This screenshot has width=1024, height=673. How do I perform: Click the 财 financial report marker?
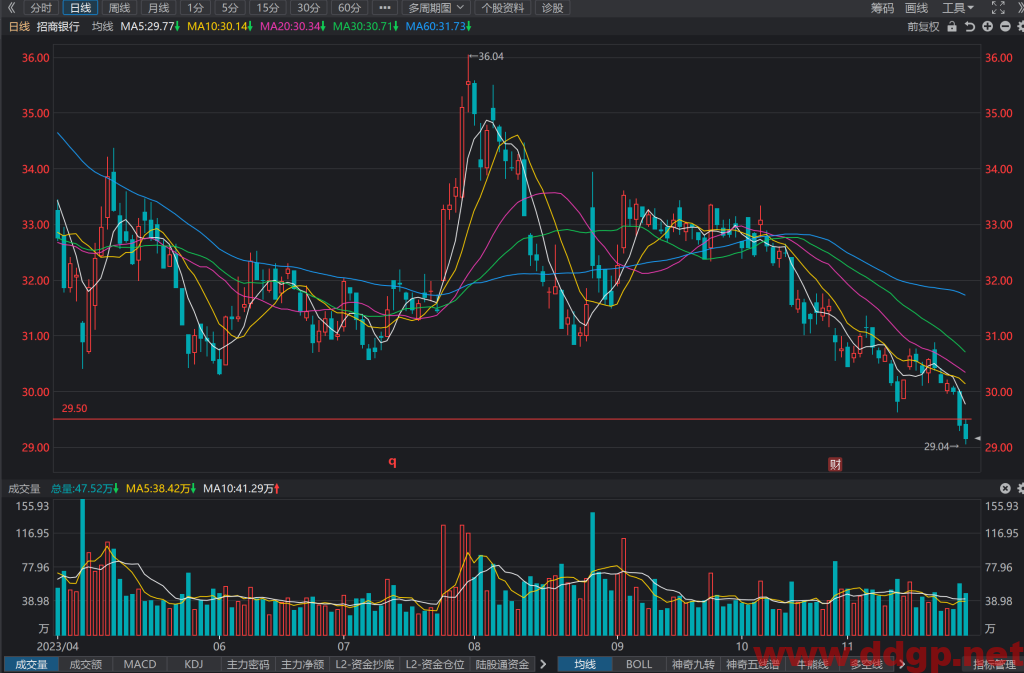(835, 464)
